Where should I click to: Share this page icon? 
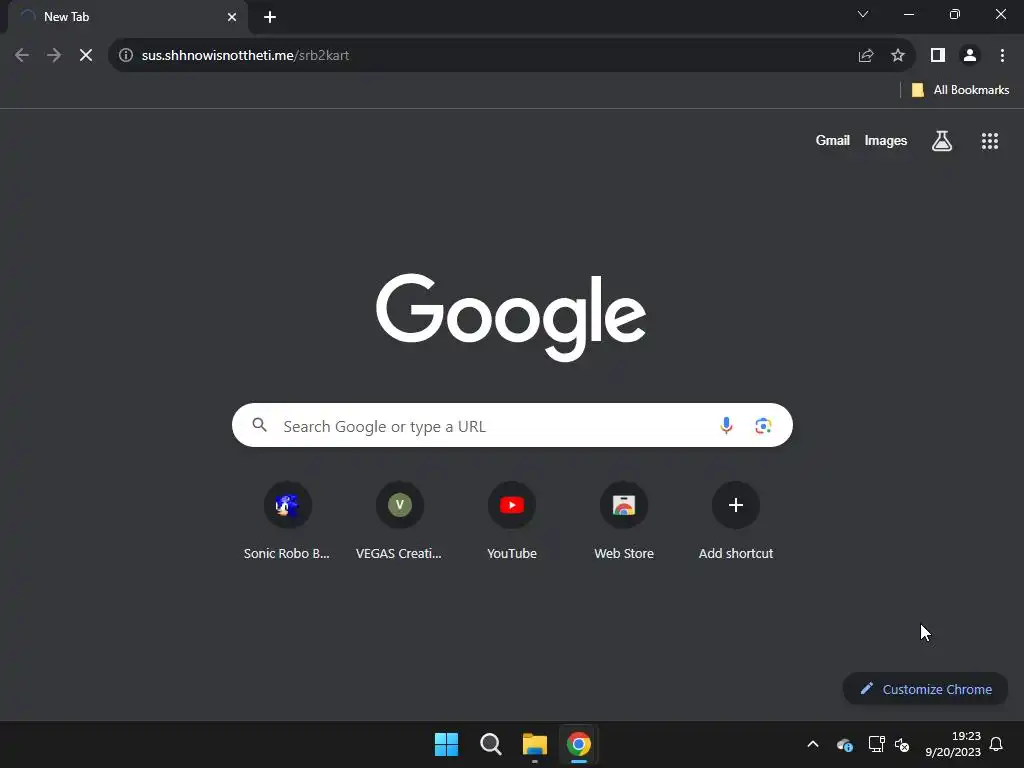(x=866, y=56)
